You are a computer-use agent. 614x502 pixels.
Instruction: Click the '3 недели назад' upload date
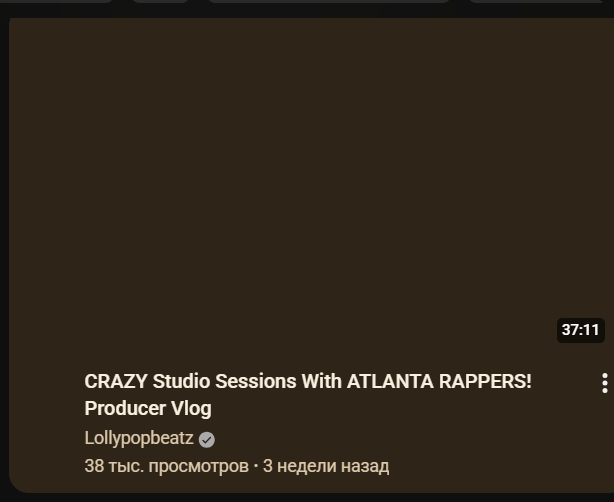pyautogui.click(x=326, y=466)
